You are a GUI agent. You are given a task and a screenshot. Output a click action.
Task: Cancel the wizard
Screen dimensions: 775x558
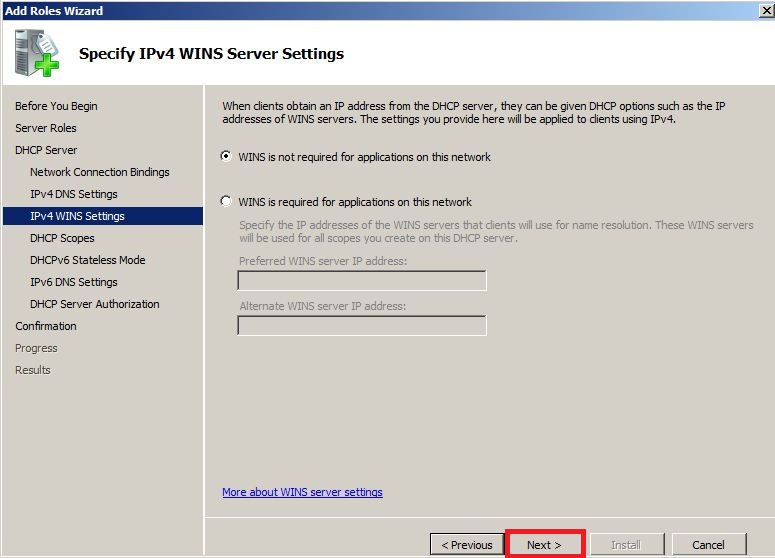coord(708,545)
